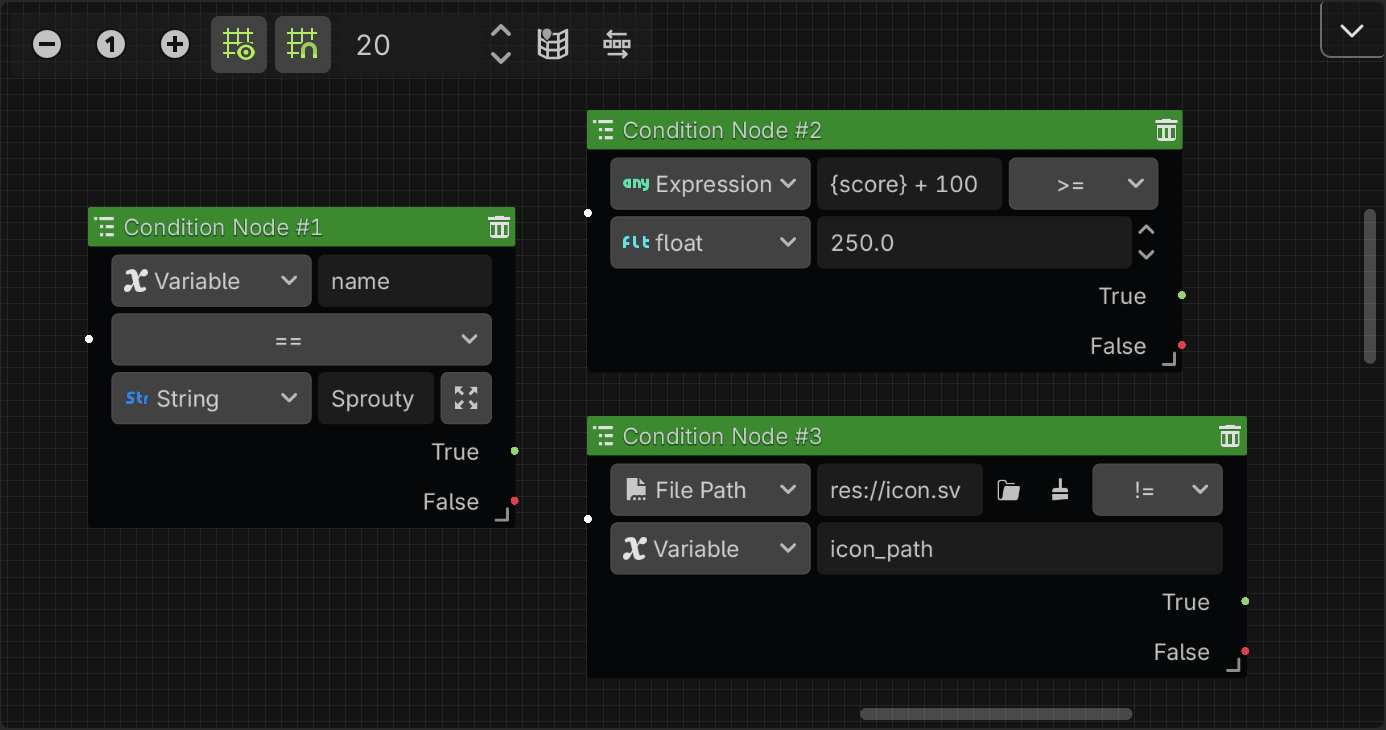
Task: Reset zoom with the 1 button
Action: point(110,44)
